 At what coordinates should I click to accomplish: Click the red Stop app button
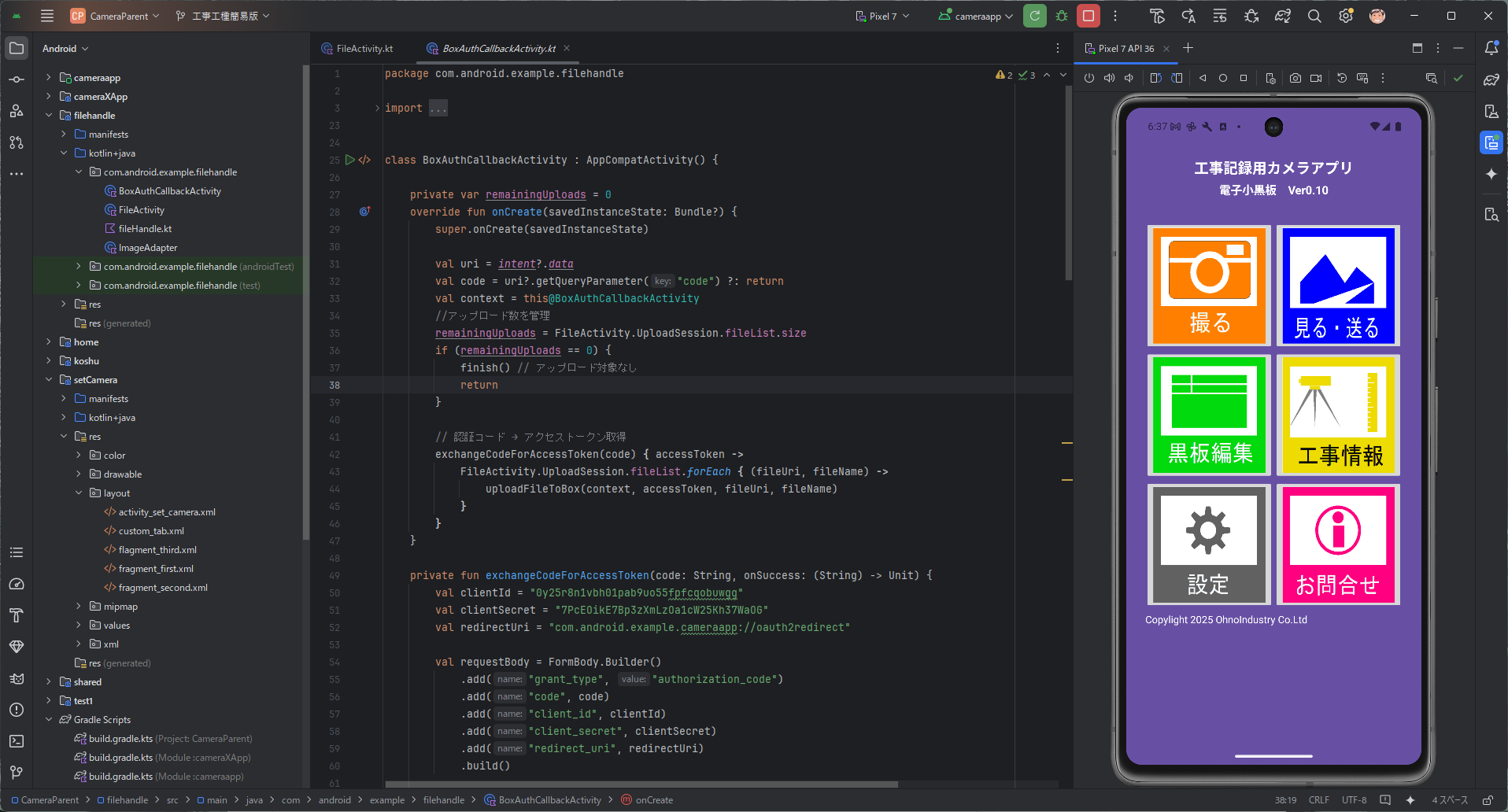[1088, 16]
